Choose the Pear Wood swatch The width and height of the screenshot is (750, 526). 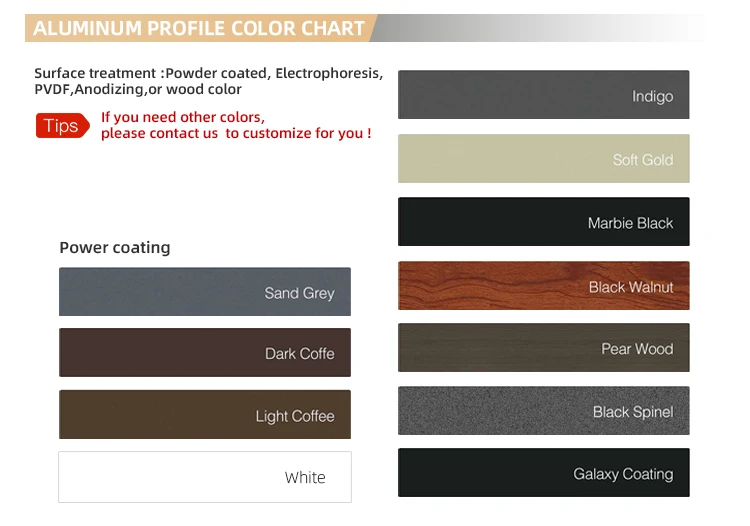(x=543, y=348)
